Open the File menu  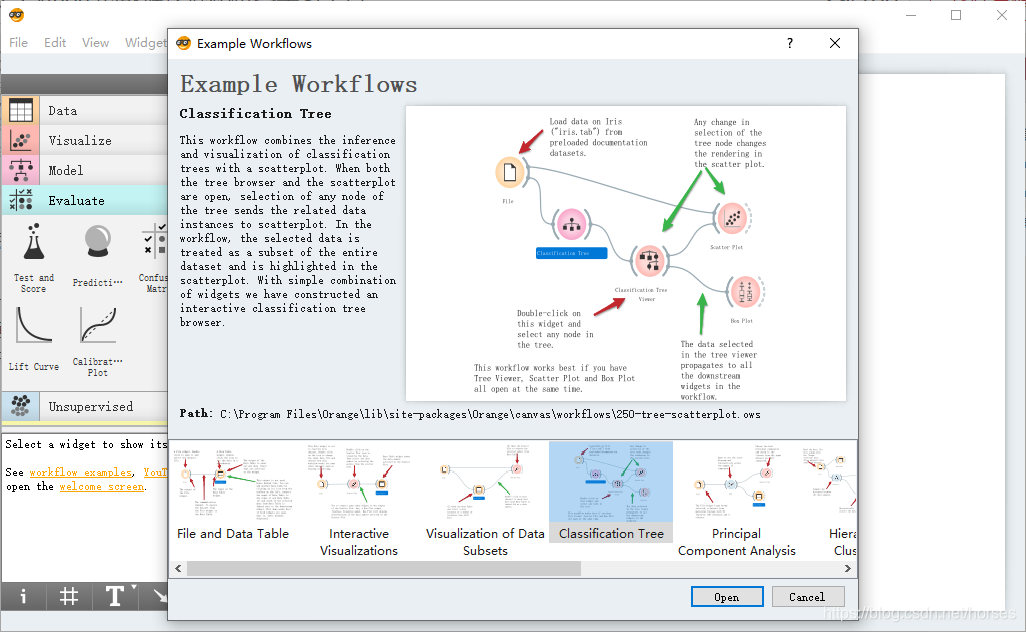pyautogui.click(x=18, y=43)
